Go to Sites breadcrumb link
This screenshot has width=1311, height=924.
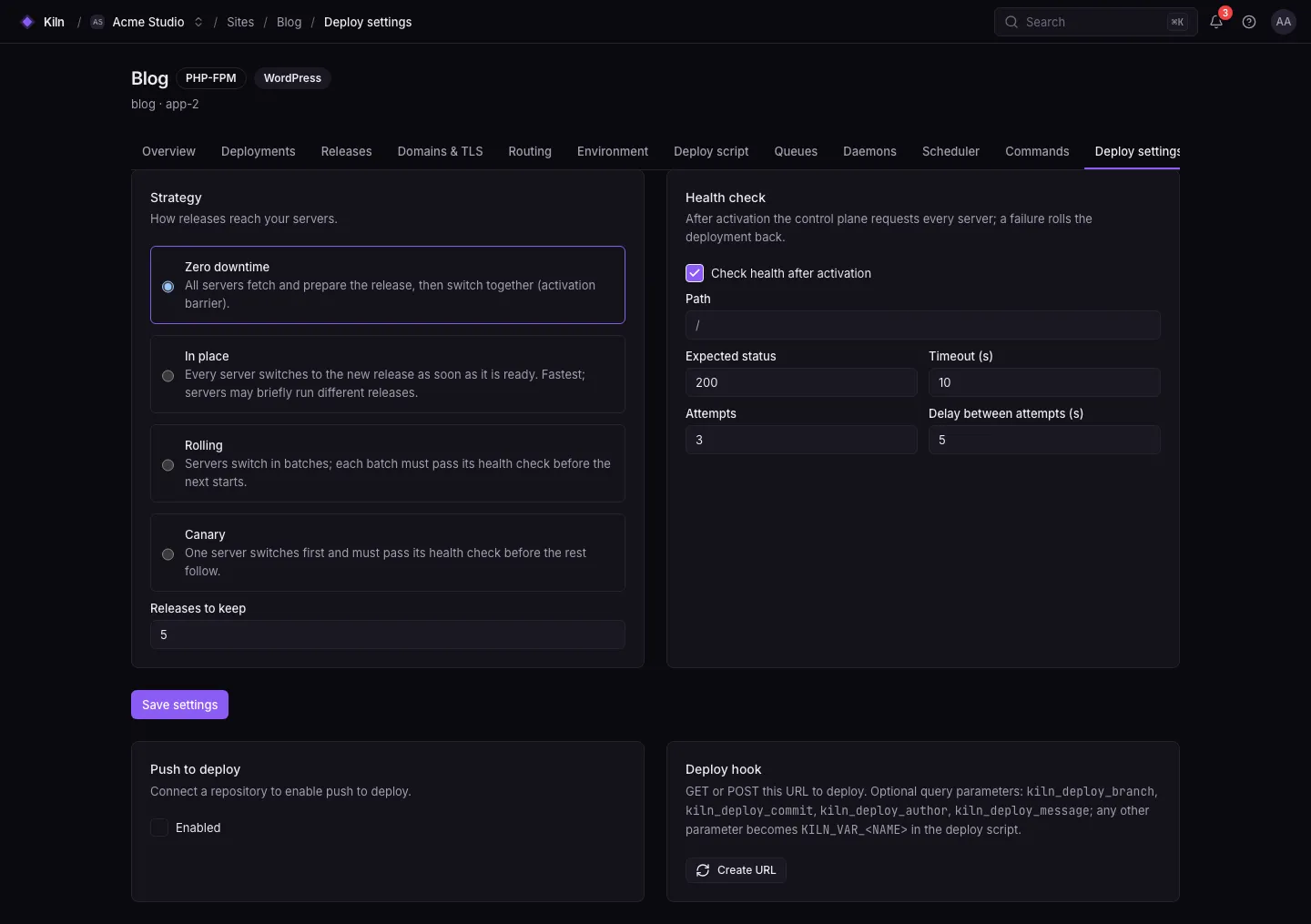pyautogui.click(x=240, y=22)
